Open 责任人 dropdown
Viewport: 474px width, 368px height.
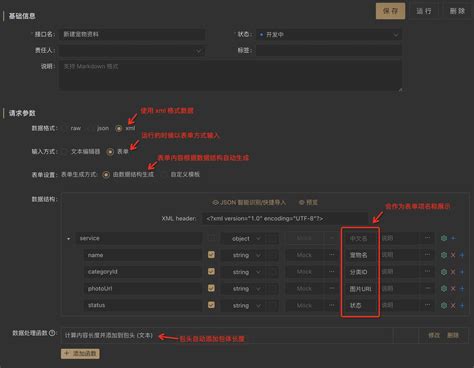point(132,51)
